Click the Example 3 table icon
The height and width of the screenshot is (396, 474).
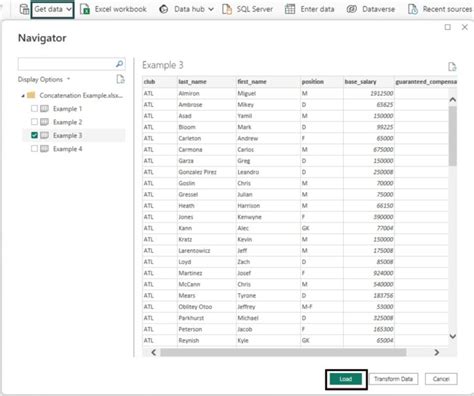tap(44, 135)
